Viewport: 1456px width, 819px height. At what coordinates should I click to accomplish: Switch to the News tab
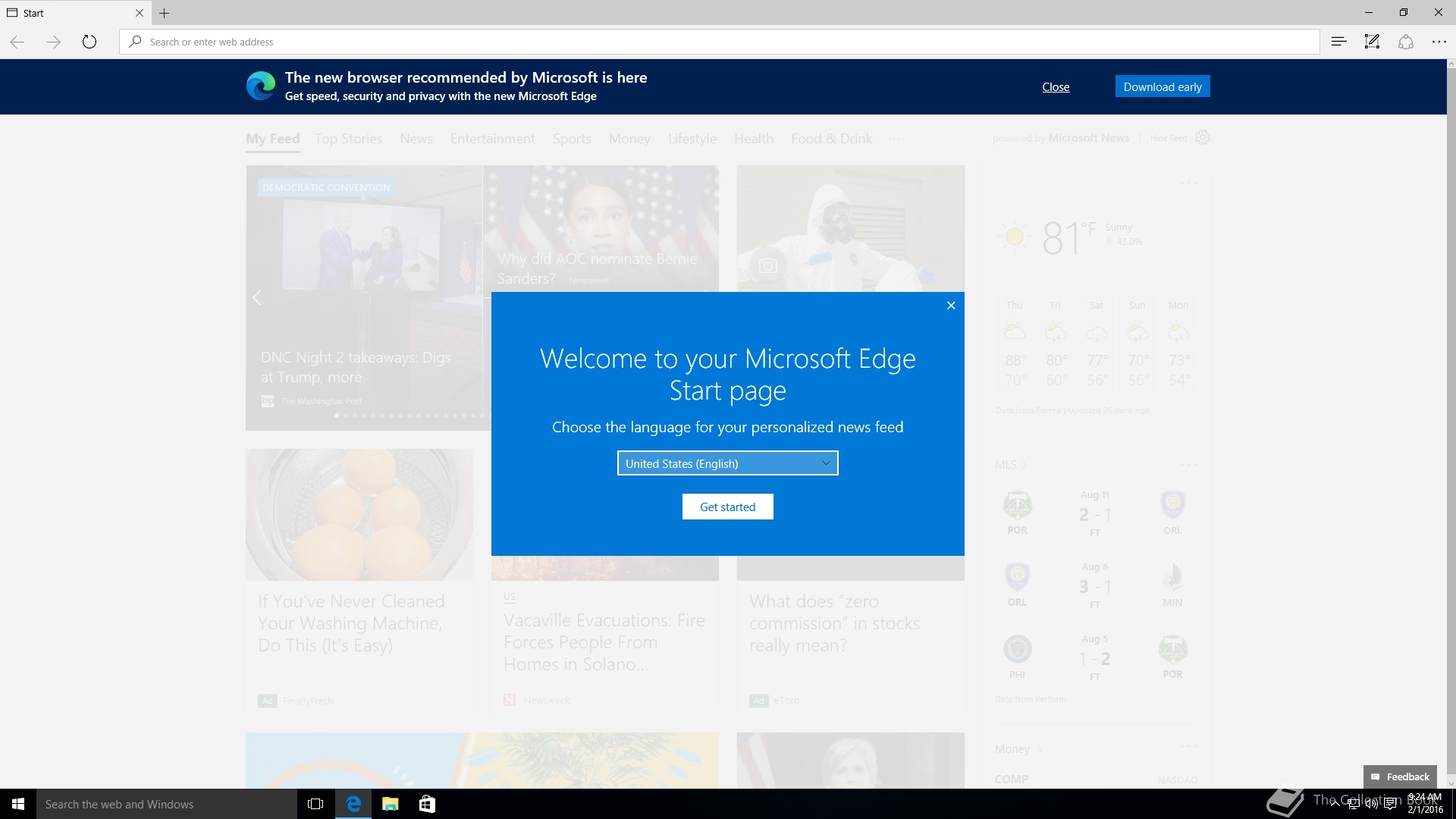coord(416,139)
